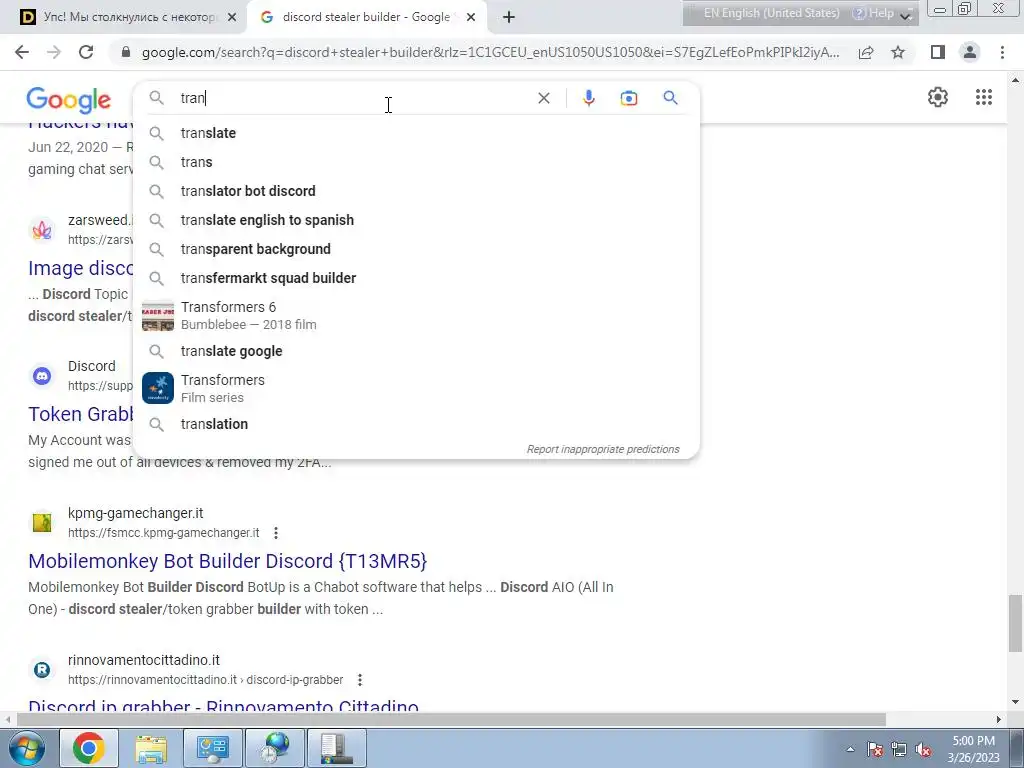Click the language bar Help button
Viewport: 1024px width, 768px height.
[873, 13]
